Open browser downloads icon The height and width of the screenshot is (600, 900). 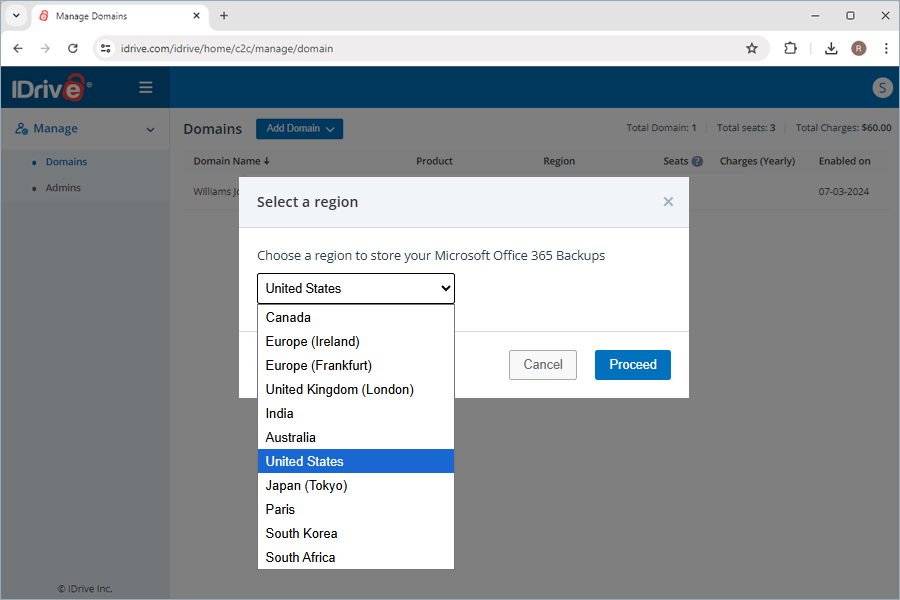click(831, 49)
